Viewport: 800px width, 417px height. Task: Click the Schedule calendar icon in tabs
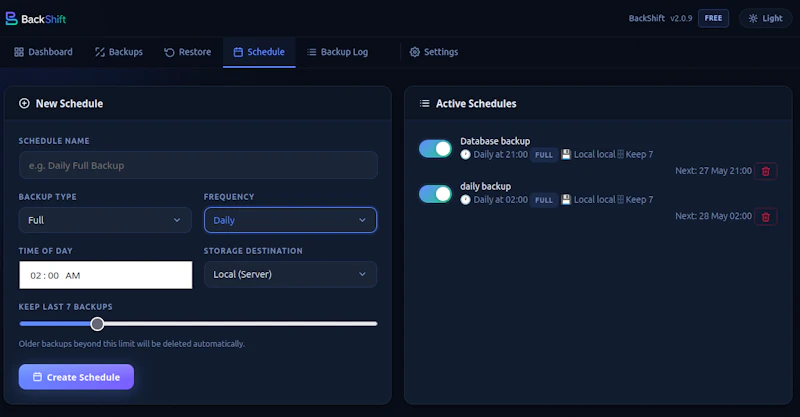(238, 52)
